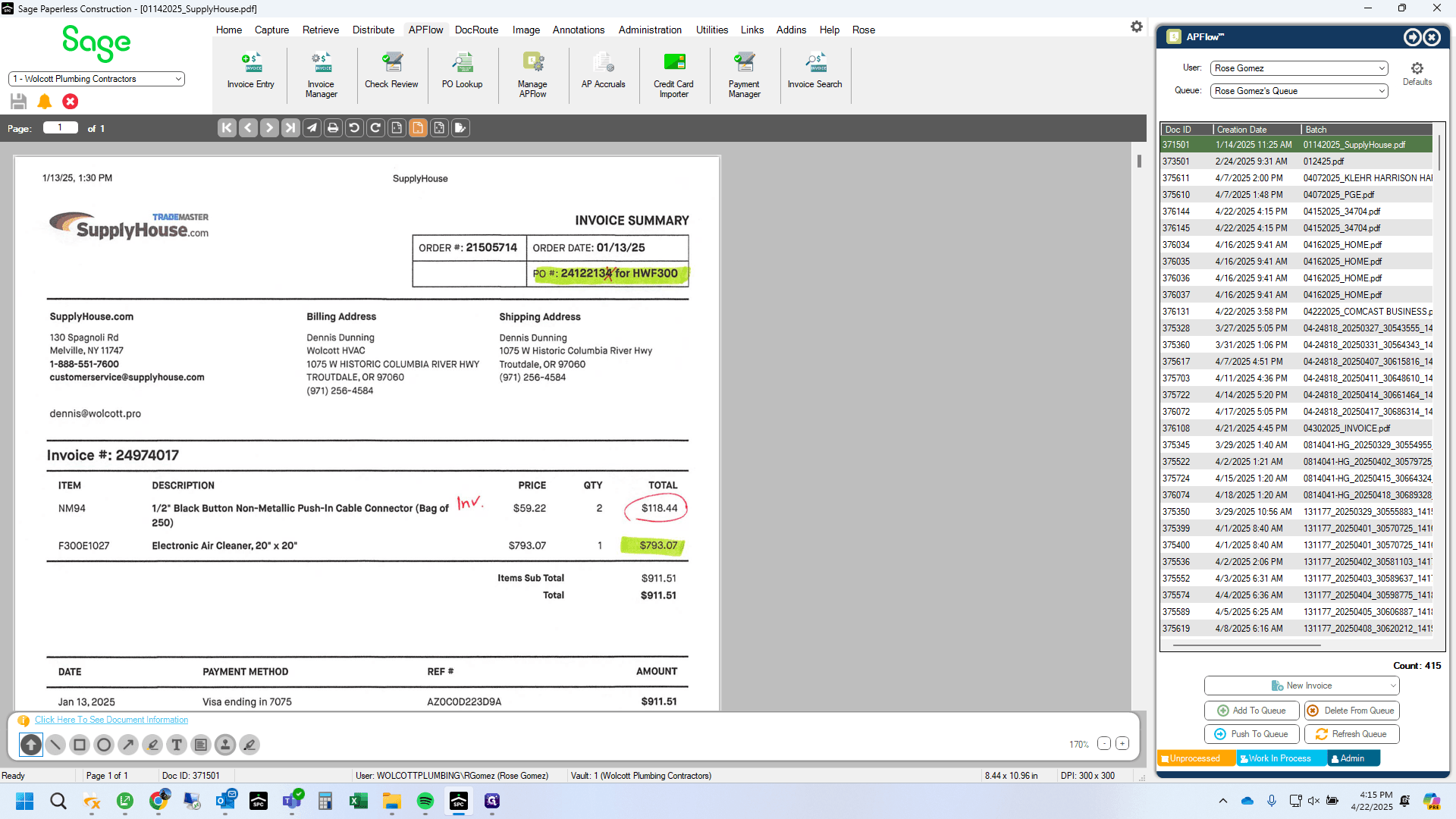The width and height of the screenshot is (1456, 819).
Task: Click the page number input field
Action: (x=61, y=127)
